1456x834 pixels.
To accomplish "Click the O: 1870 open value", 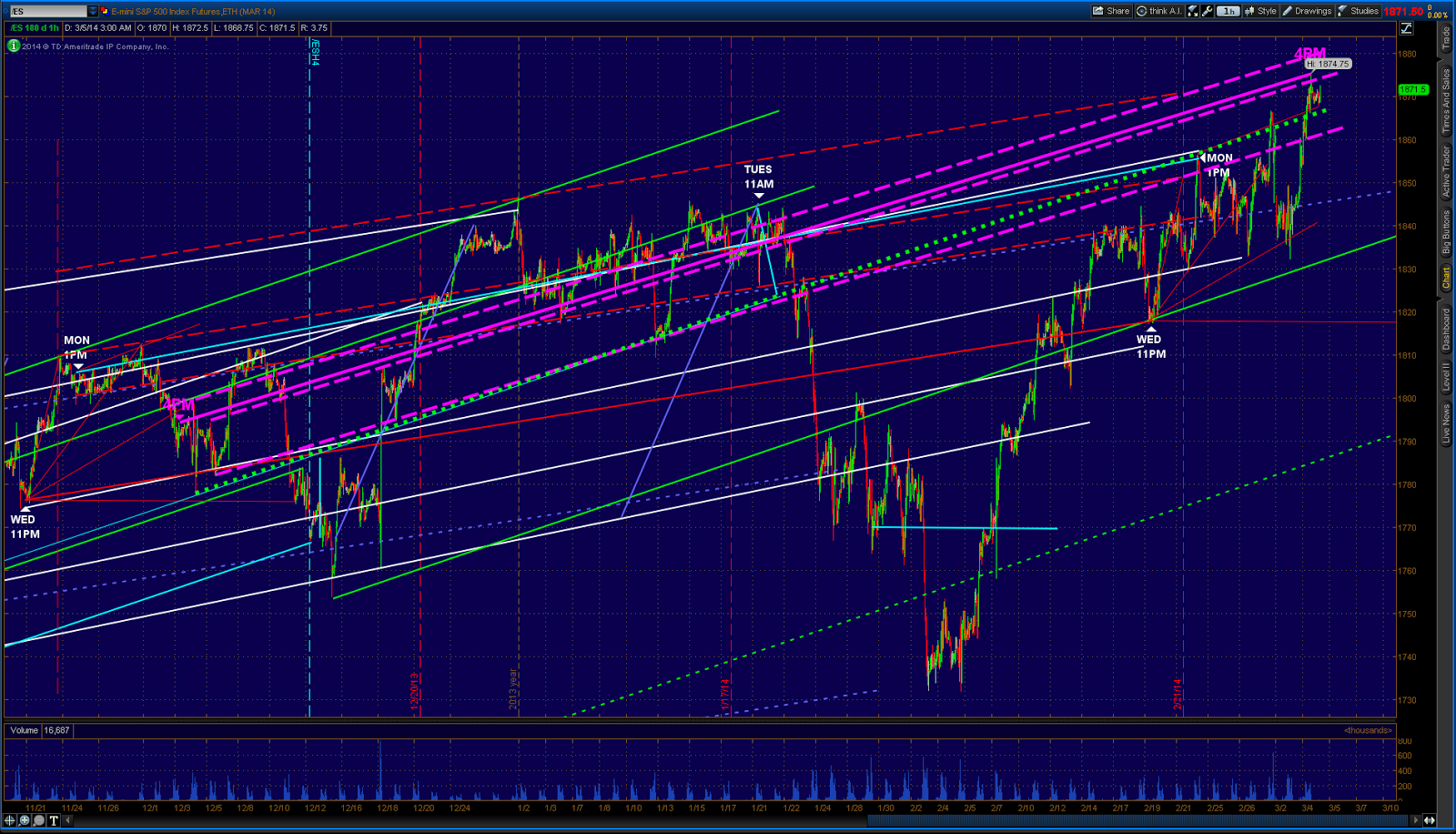I will (x=152, y=28).
